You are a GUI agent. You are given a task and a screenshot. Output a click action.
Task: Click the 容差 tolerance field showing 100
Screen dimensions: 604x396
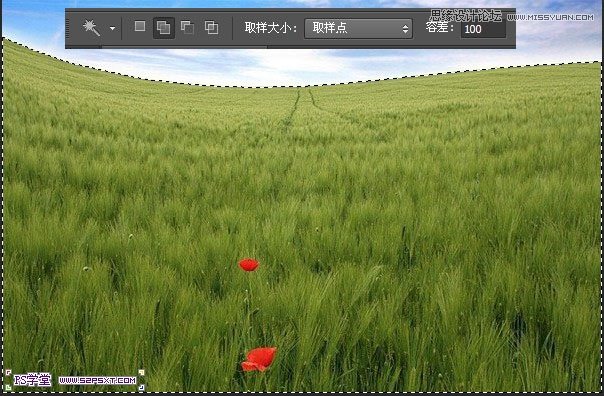[483, 29]
